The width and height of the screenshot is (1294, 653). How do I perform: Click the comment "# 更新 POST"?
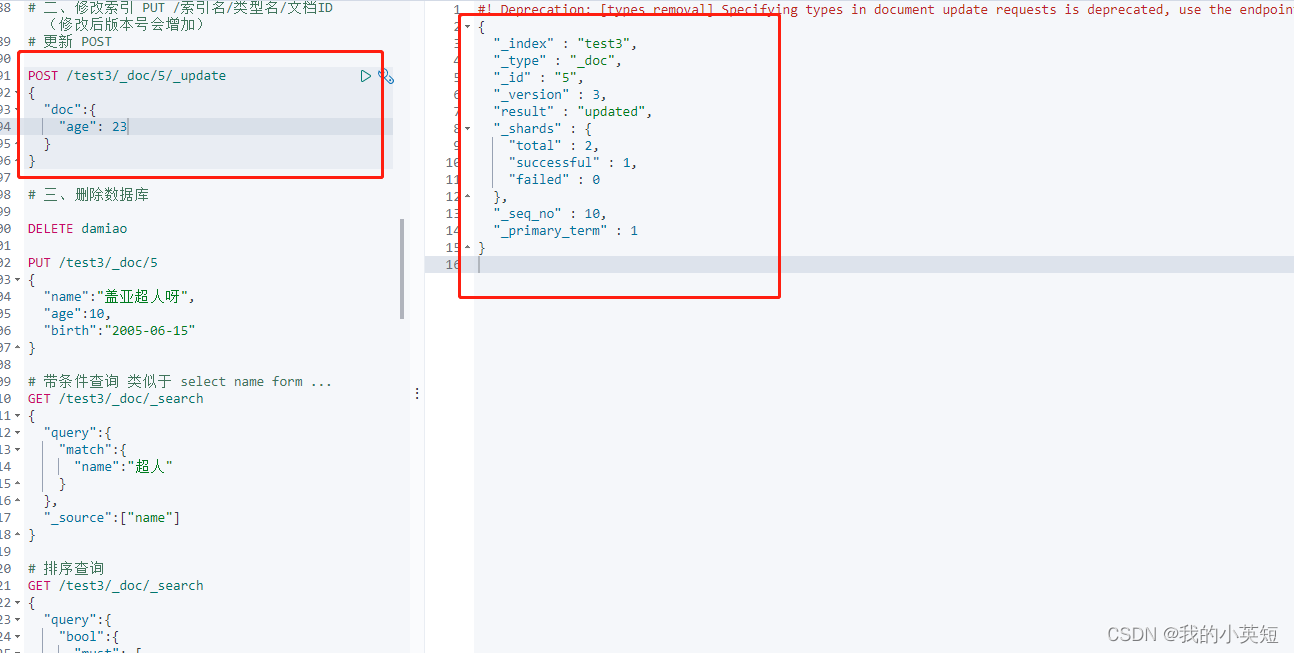(x=70, y=42)
